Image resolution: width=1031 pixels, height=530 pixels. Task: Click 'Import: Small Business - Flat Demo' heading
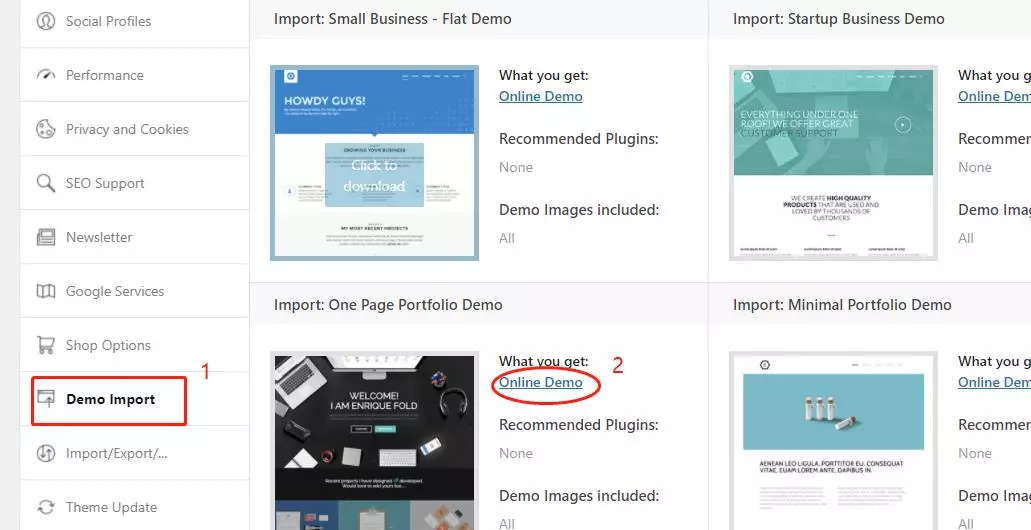(393, 19)
